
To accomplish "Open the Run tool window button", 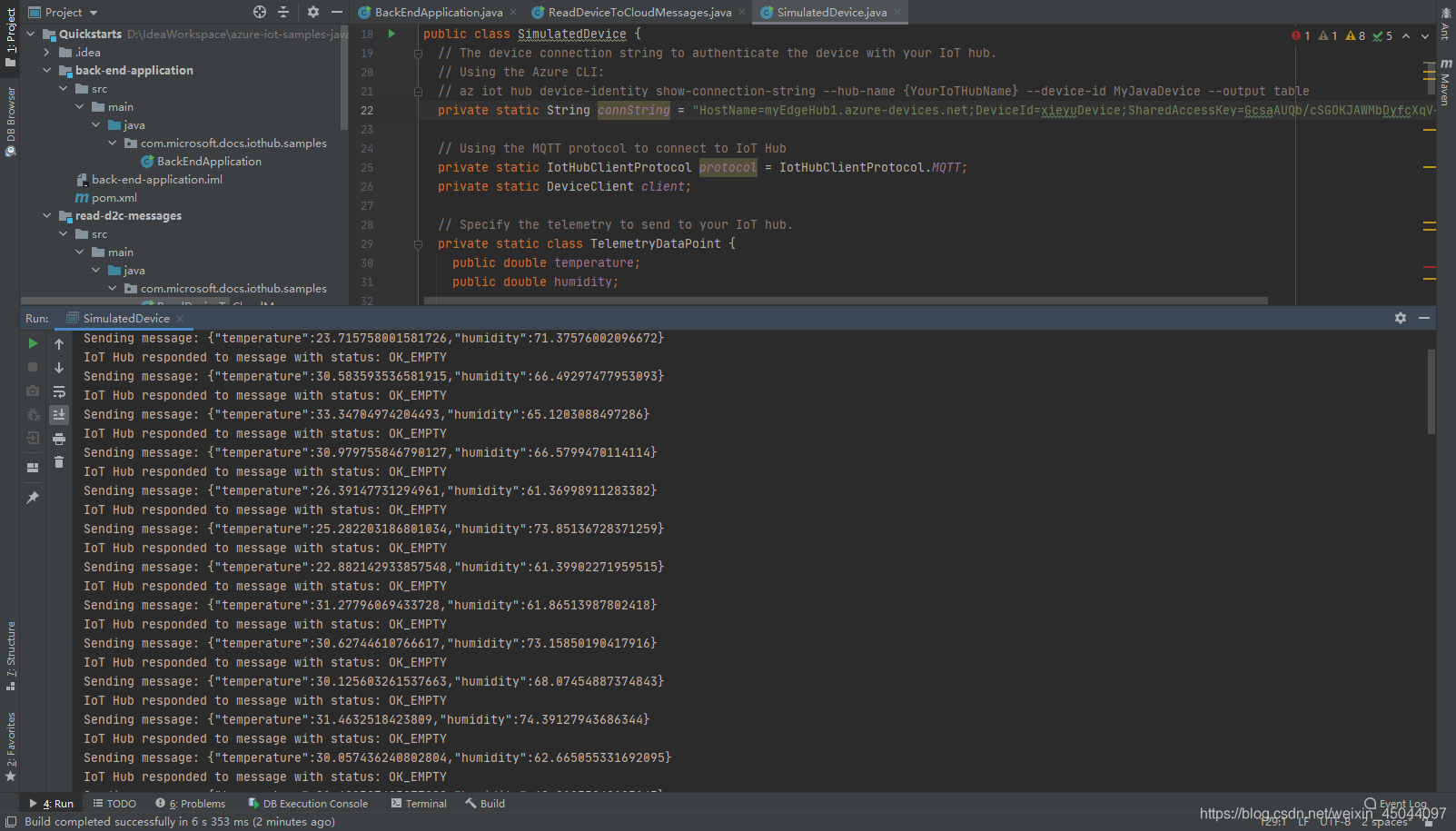I will coord(52,803).
